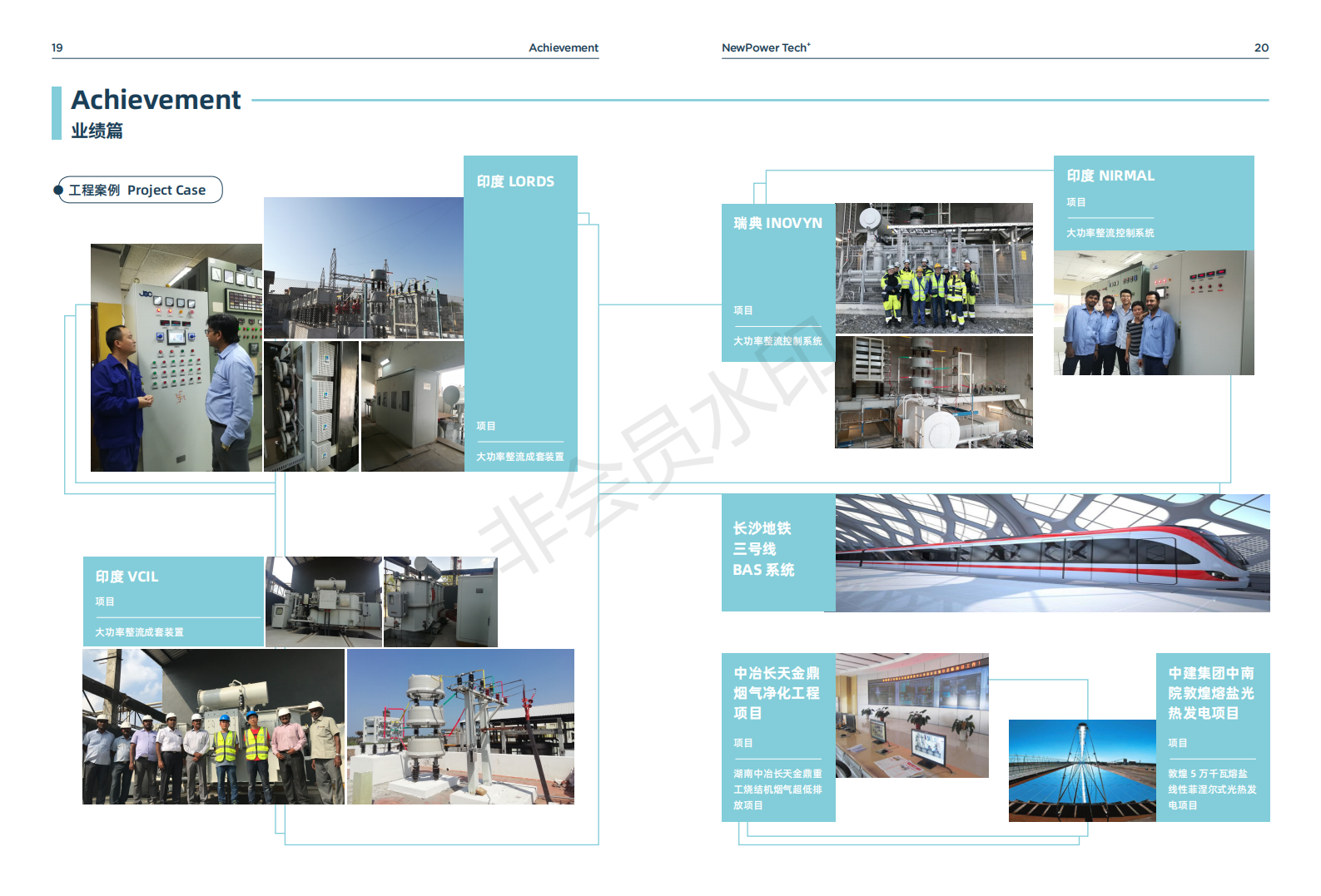Click '项目' label in INOVYN card
The width and height of the screenshot is (1321, 896).
743,310
